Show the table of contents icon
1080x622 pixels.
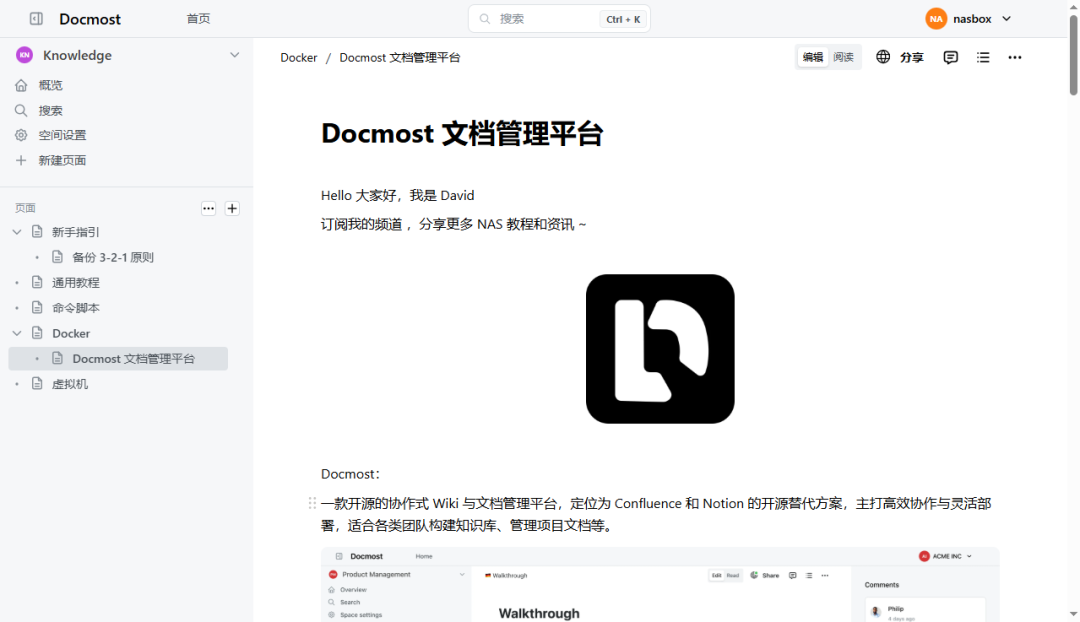(983, 57)
